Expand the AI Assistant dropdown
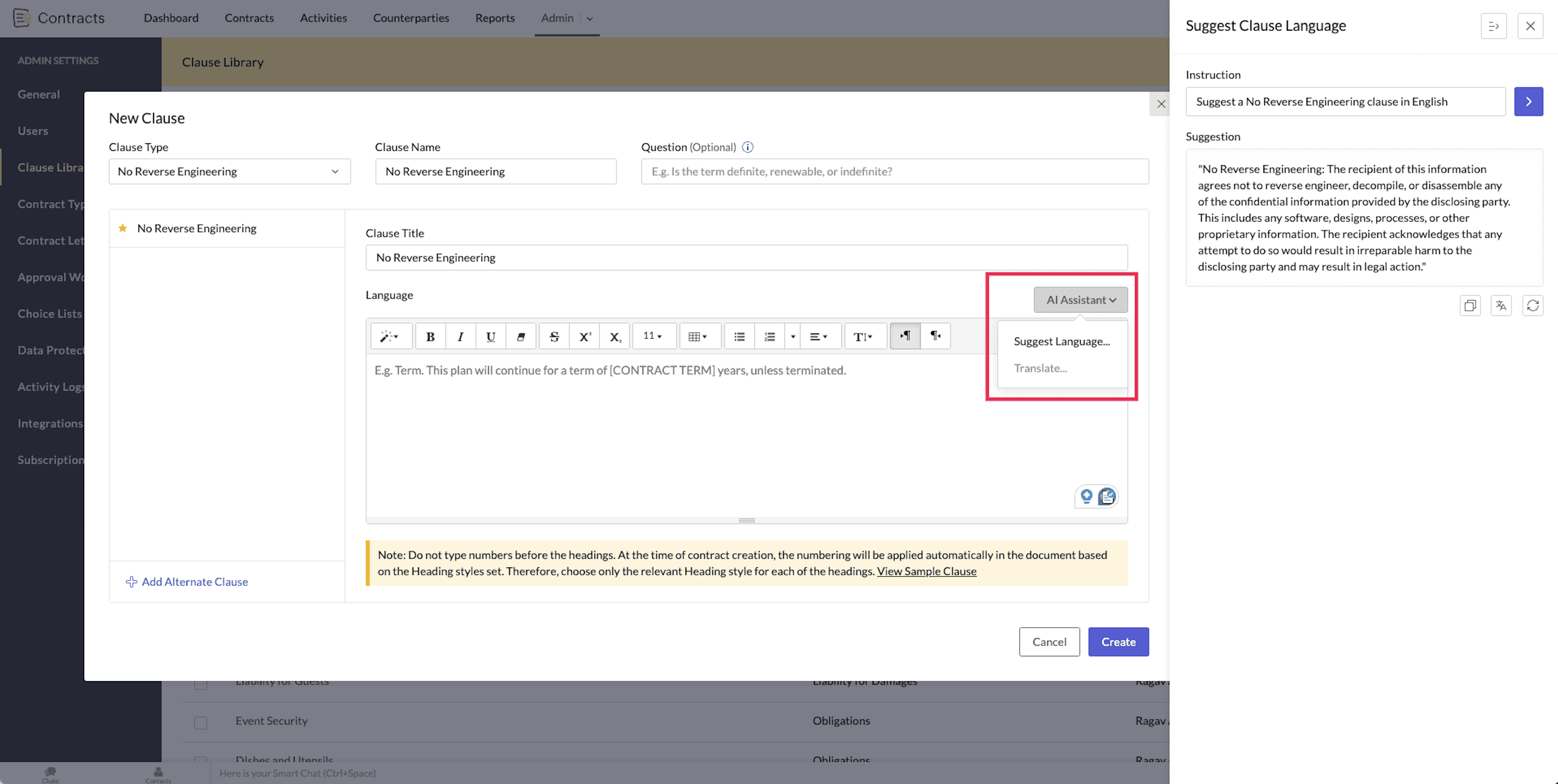 1080,300
